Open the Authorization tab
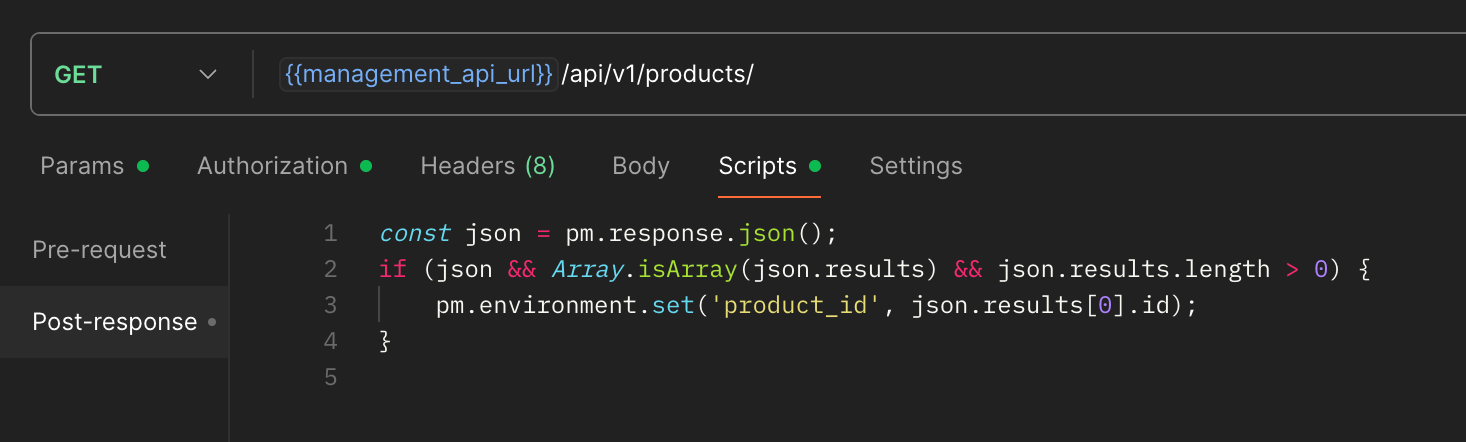The width and height of the screenshot is (1466, 442). pyautogui.click(x=272, y=166)
